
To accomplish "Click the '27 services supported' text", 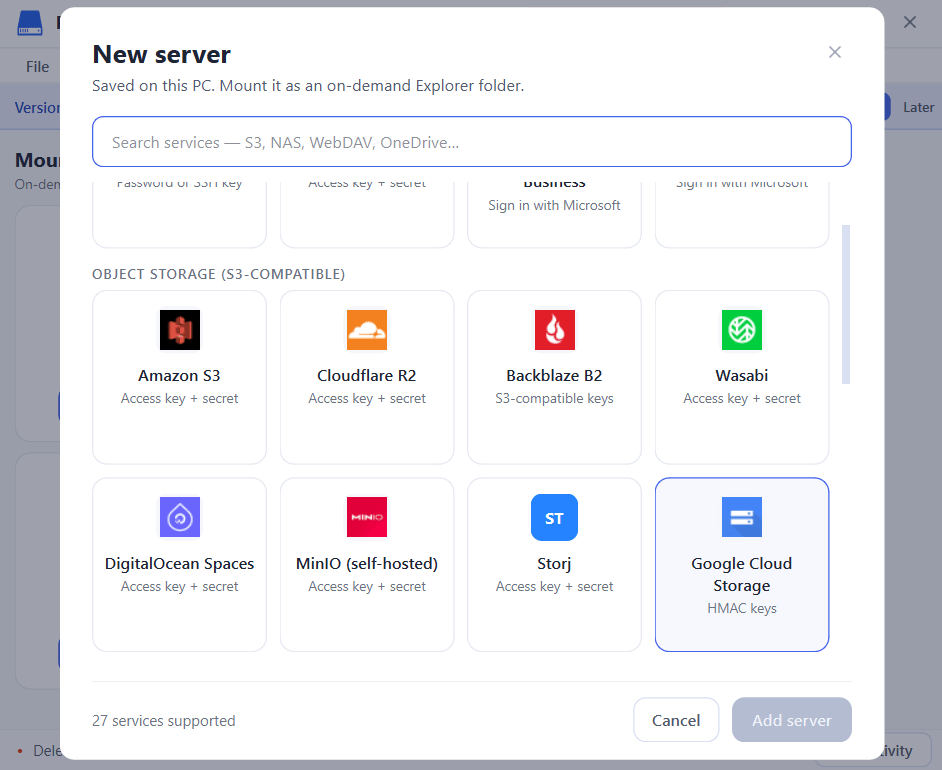I will point(163,721).
